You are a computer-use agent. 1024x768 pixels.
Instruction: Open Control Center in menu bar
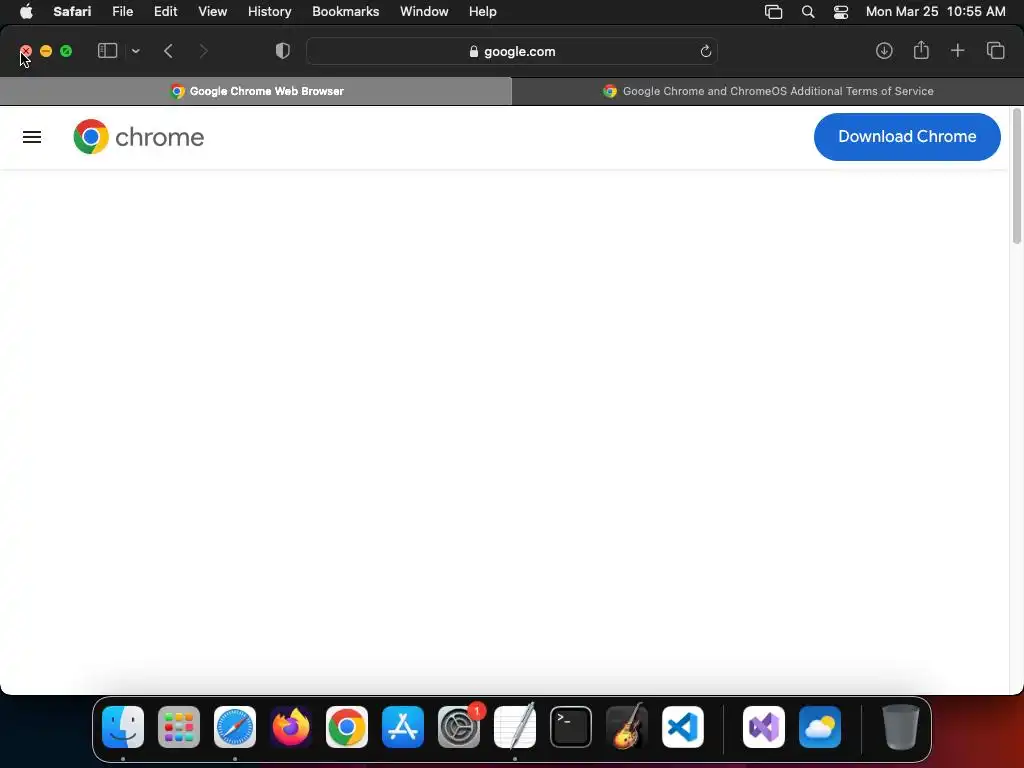[x=840, y=12]
